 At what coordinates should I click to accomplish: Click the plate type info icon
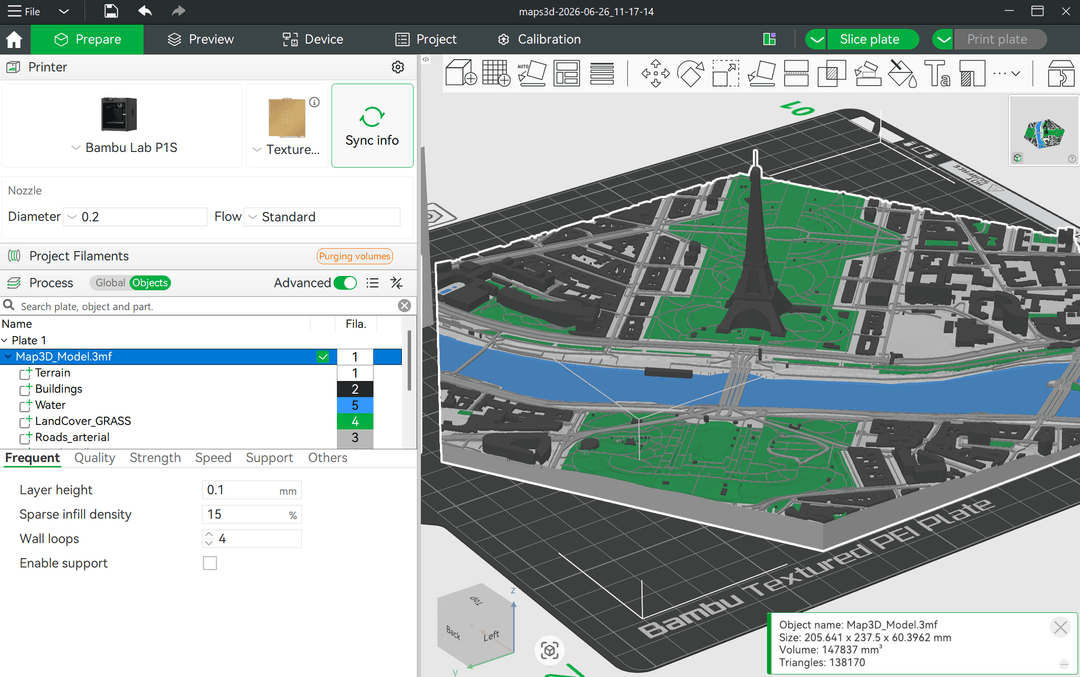314,102
